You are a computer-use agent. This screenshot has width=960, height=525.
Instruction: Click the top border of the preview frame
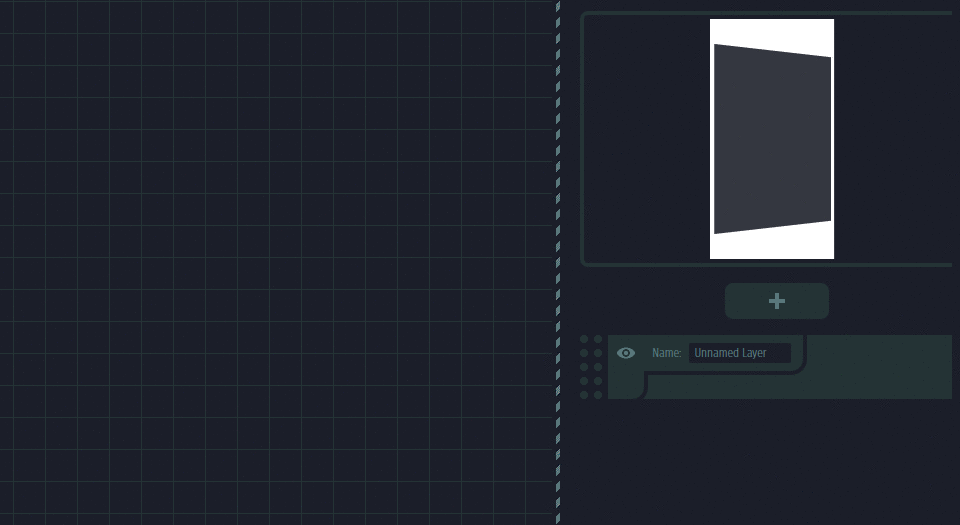pyautogui.click(x=765, y=13)
